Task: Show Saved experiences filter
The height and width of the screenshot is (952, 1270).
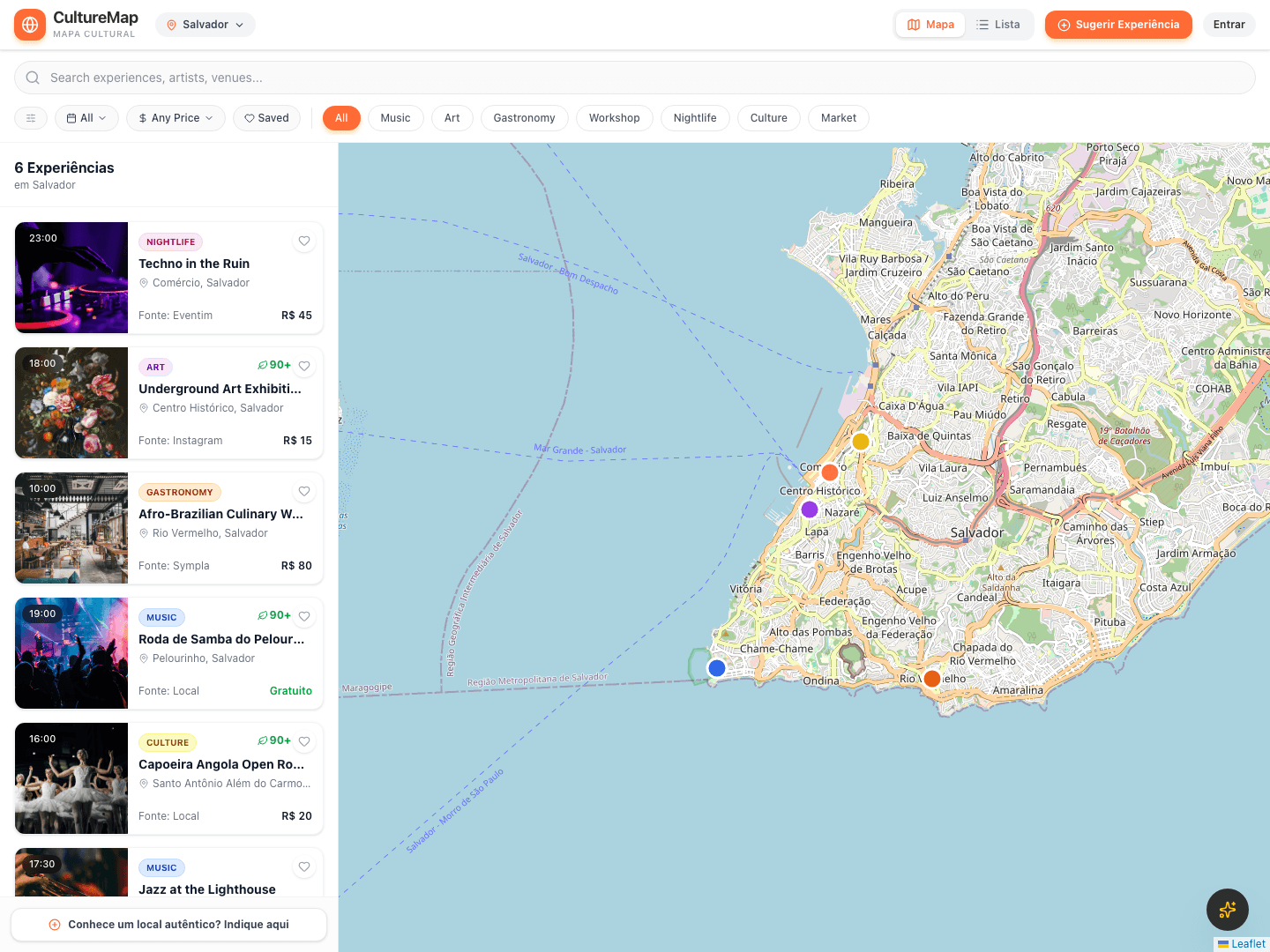Action: pyautogui.click(x=266, y=118)
